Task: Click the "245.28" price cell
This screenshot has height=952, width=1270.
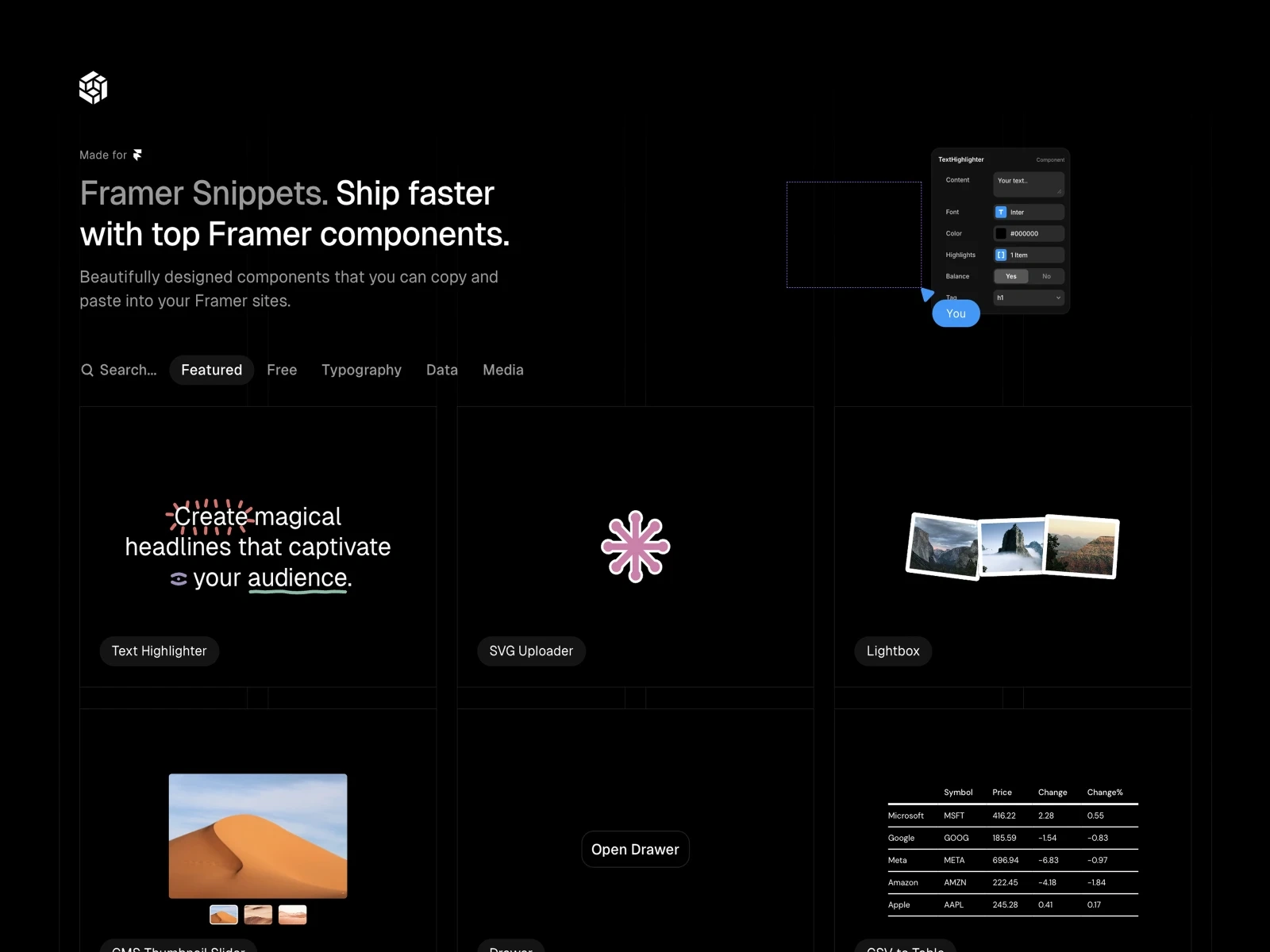Action: point(1005,904)
